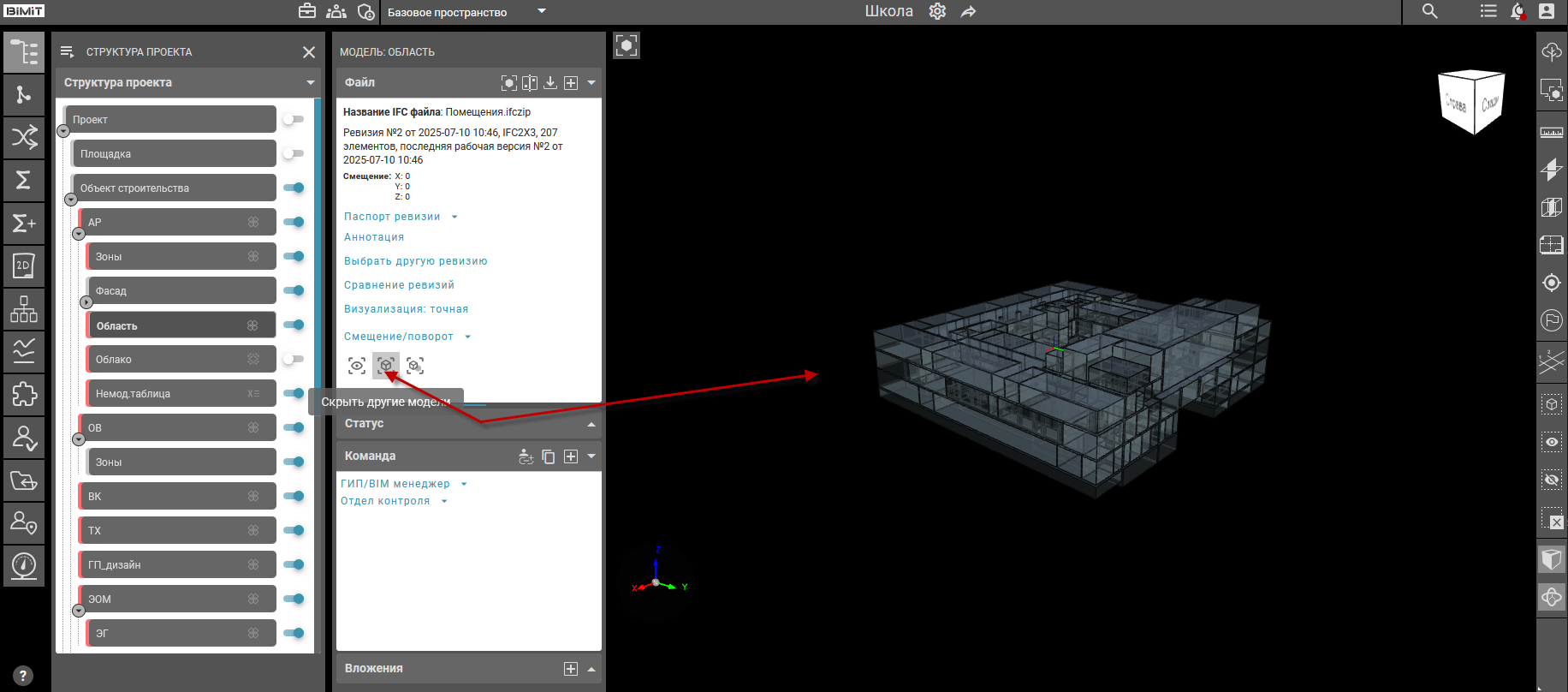Click the share arrow next to Школа
This screenshot has height=692, width=1568.
[968, 11]
